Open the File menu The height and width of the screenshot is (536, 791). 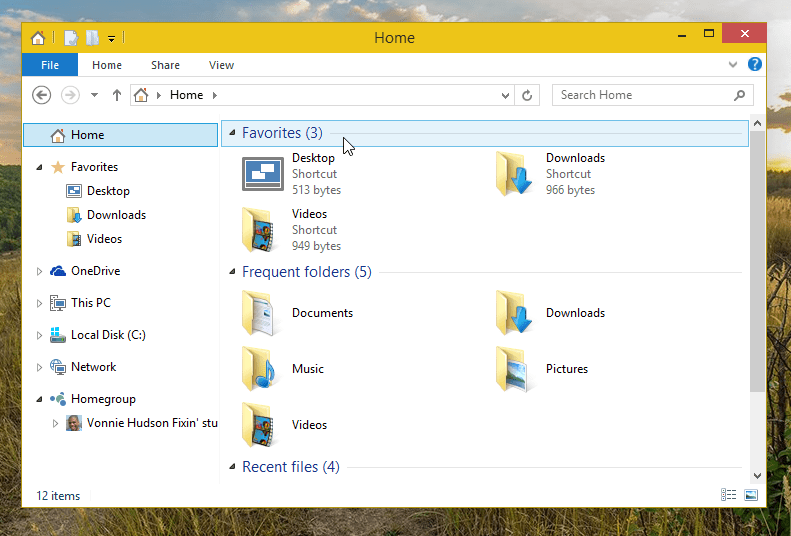point(50,65)
